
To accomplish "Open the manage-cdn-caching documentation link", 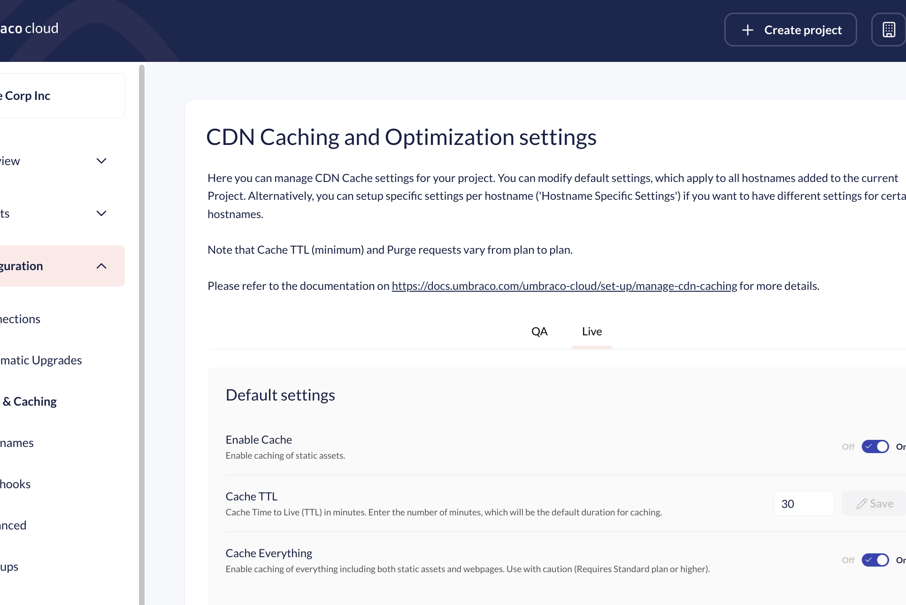I will pyautogui.click(x=563, y=285).
